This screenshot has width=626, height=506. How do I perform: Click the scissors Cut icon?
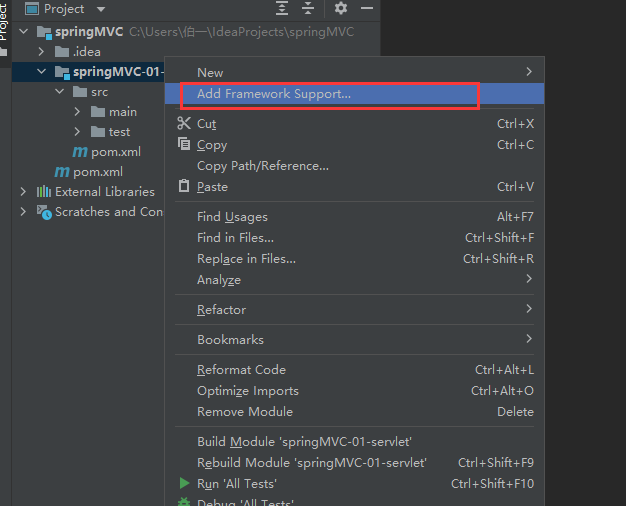184,123
